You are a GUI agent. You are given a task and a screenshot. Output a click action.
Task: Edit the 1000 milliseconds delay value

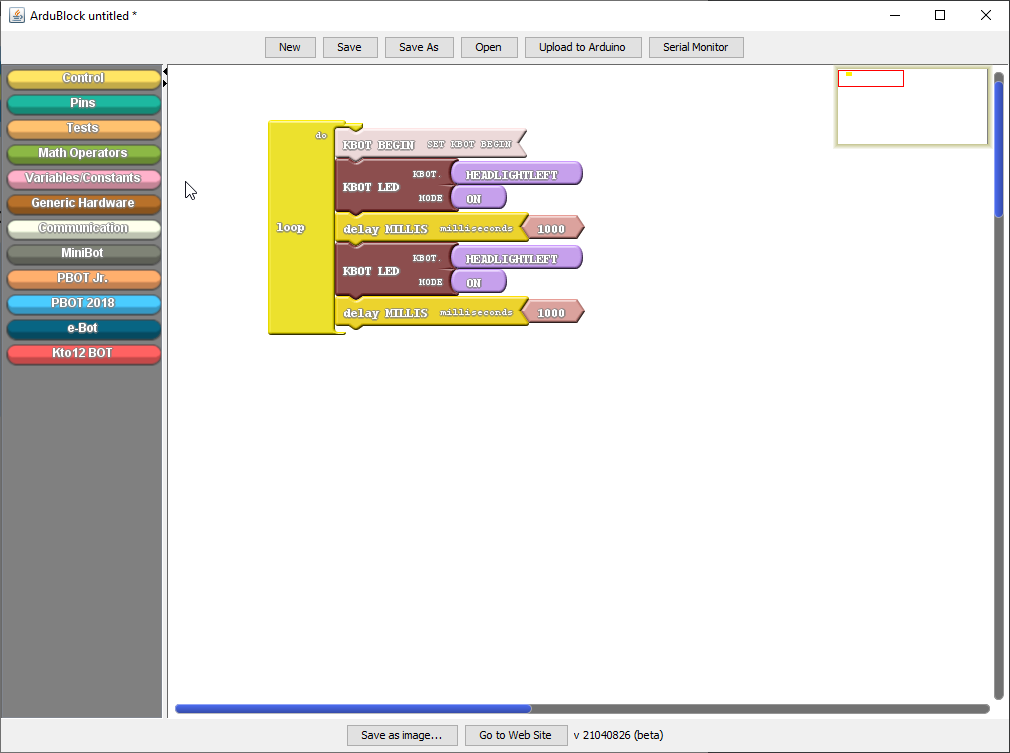coord(552,228)
